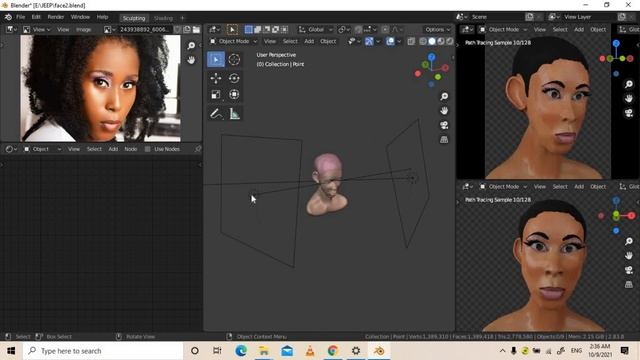This screenshot has height=360, width=640.
Task: Open the editor type dropdown in the center viewport
Action: click(215, 29)
